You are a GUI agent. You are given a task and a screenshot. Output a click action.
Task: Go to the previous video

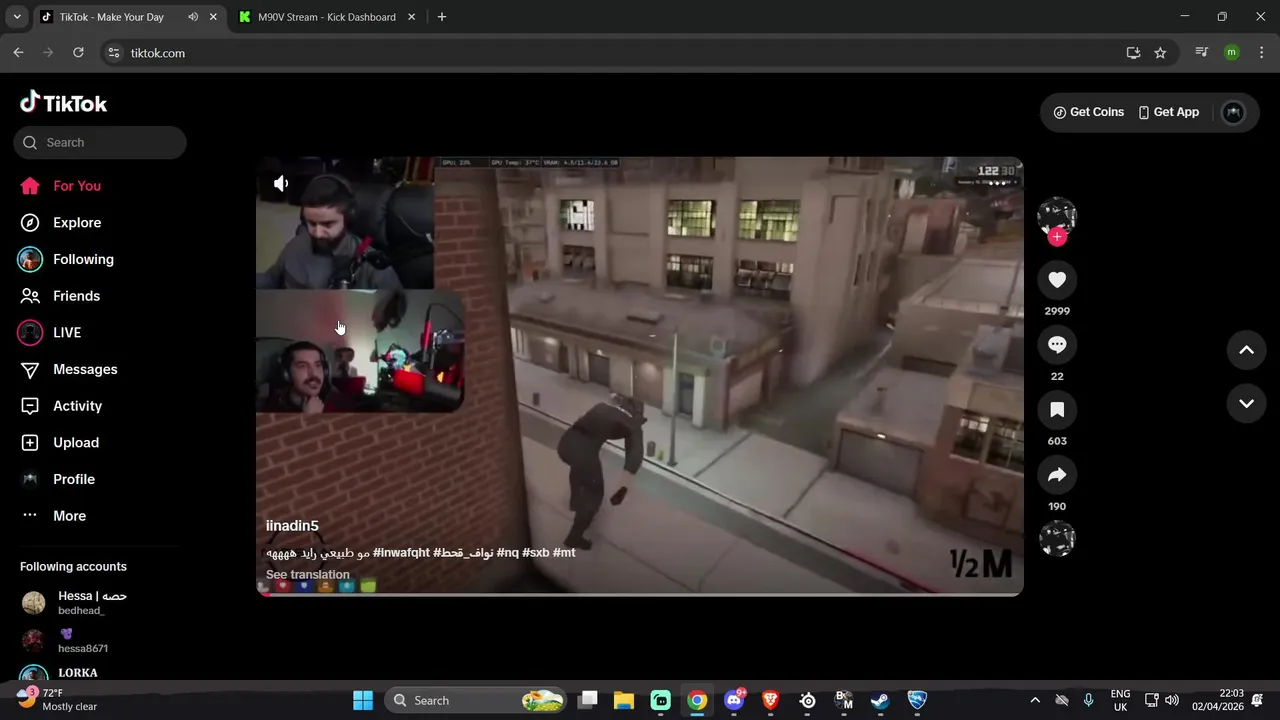[x=1246, y=350]
